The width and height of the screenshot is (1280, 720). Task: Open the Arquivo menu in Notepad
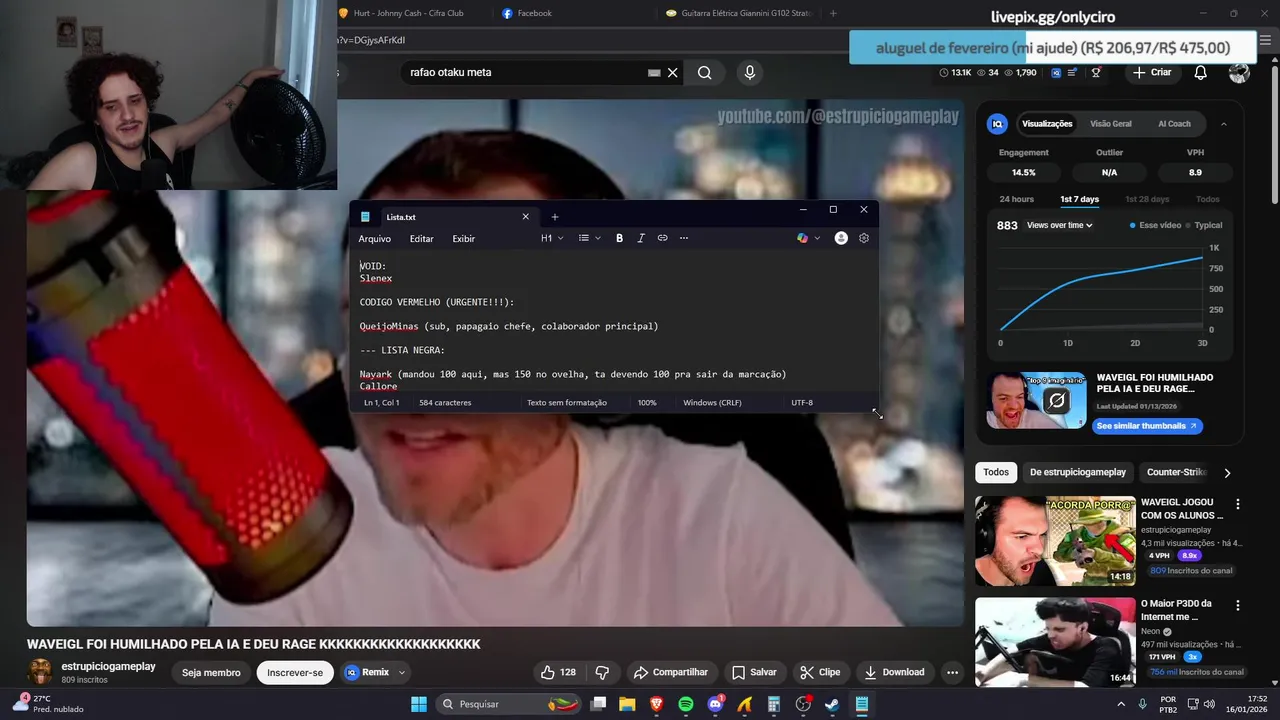tap(375, 239)
